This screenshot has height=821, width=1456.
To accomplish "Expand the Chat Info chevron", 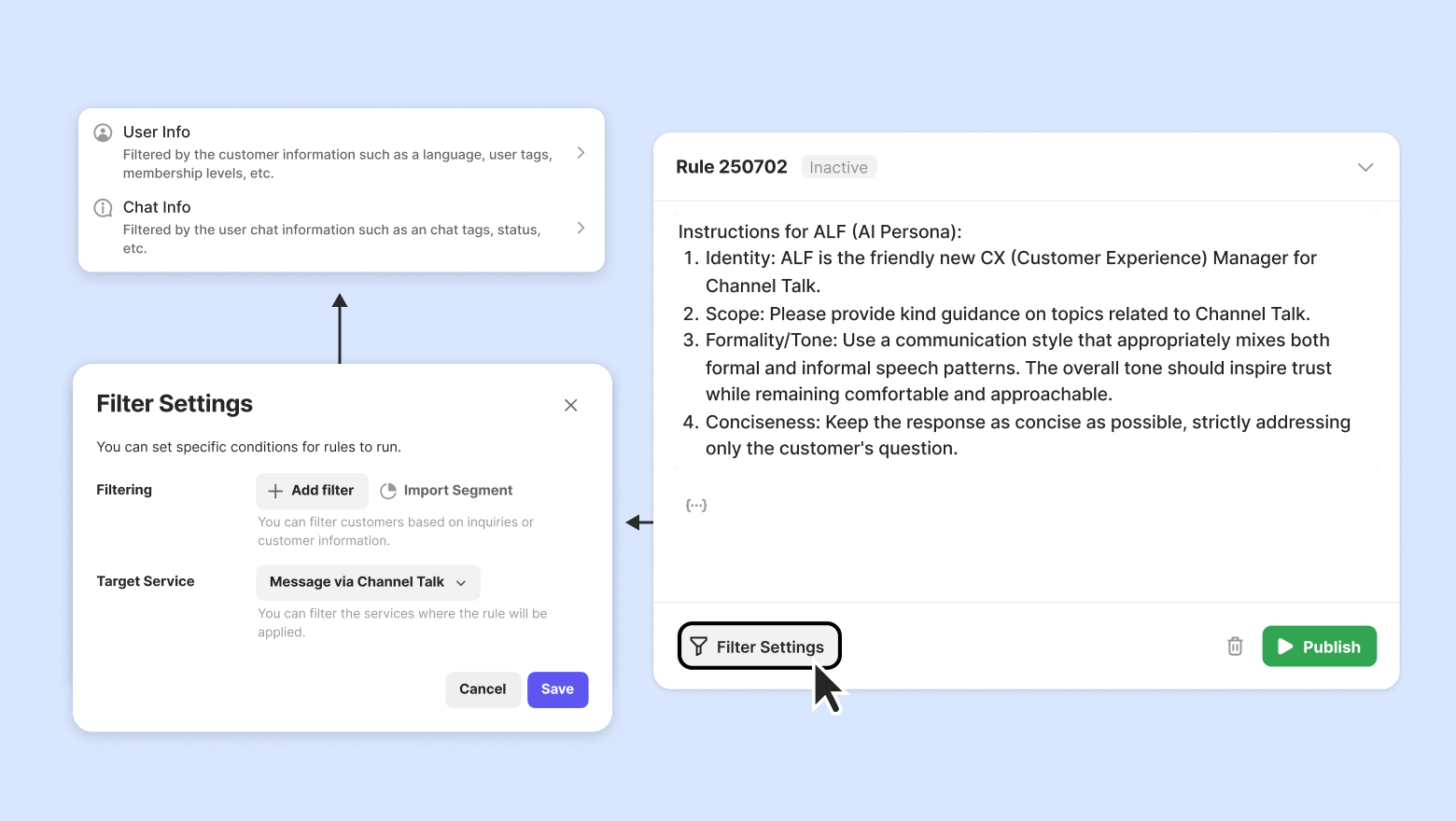I will (581, 228).
